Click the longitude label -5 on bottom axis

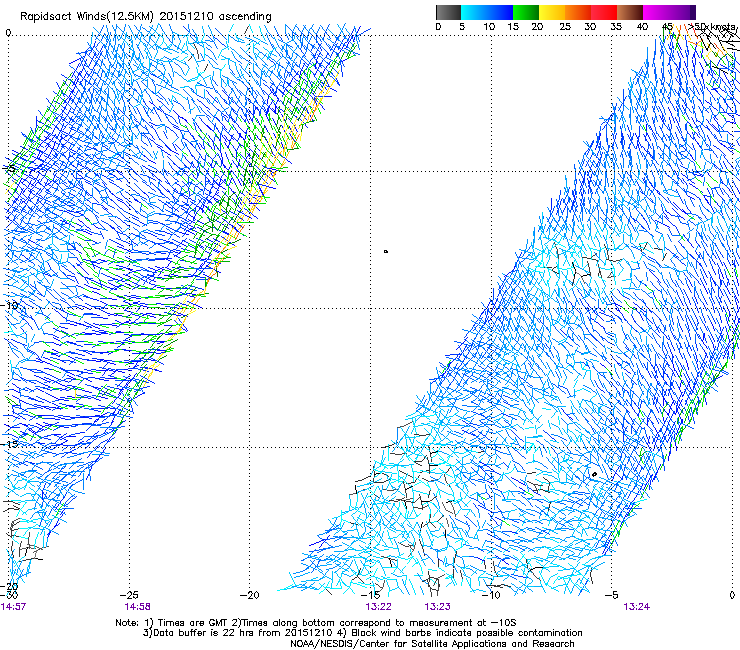(611, 595)
